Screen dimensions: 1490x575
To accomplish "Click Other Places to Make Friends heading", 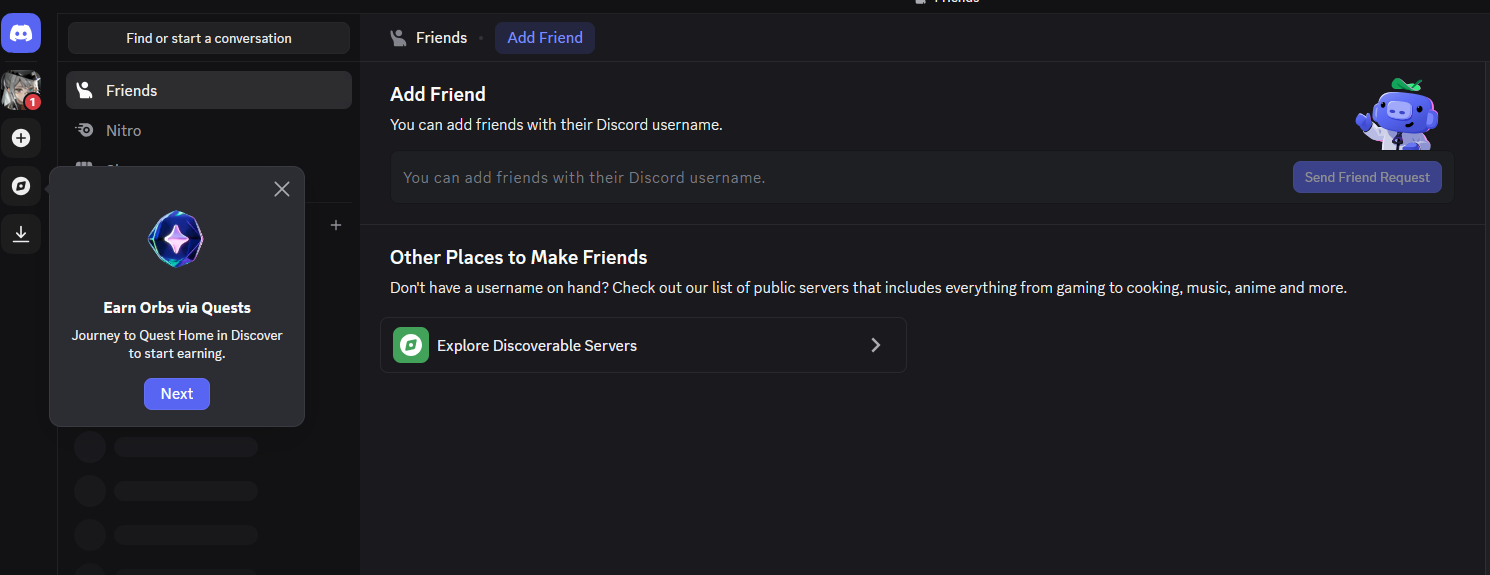I will [x=519, y=257].
